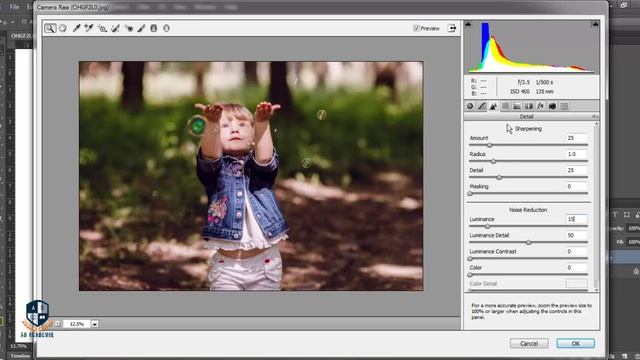Select the Radial Filter tool

(x=166, y=28)
